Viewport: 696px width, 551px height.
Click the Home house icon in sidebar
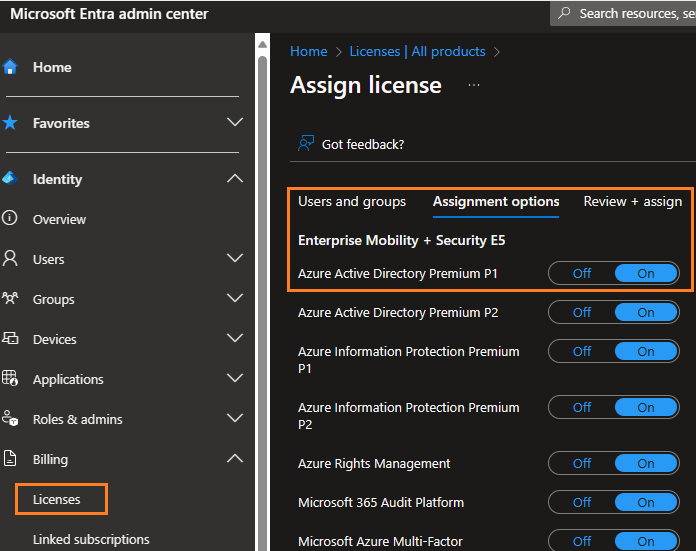[x=10, y=67]
